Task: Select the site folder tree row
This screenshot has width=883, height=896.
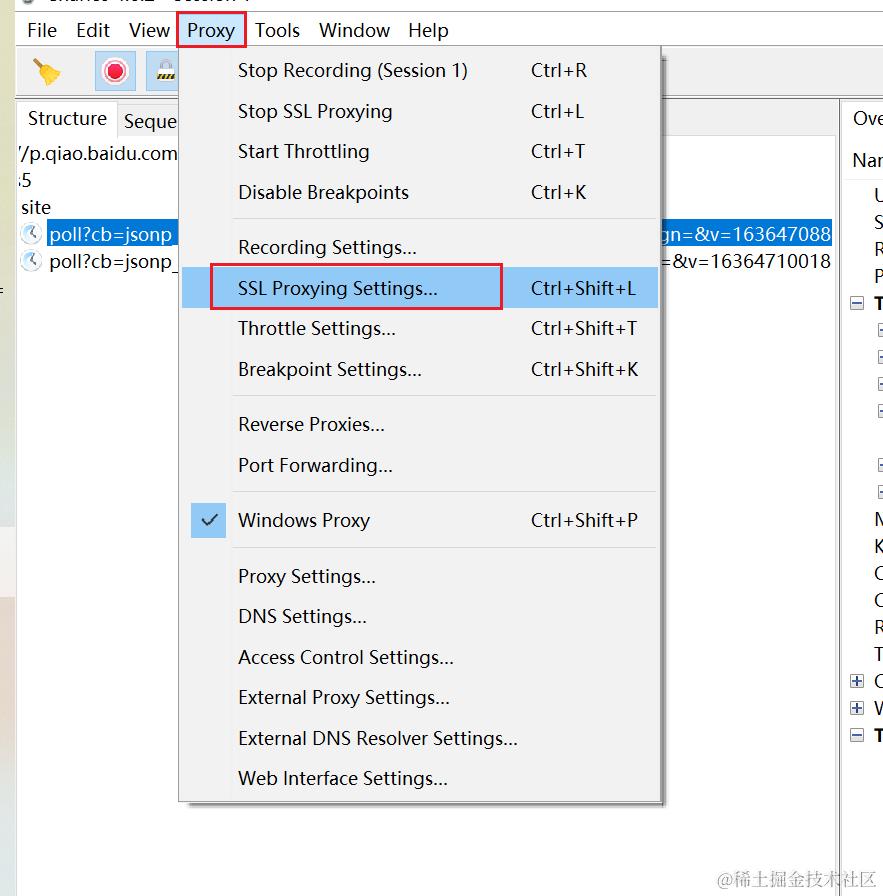Action: 35,207
